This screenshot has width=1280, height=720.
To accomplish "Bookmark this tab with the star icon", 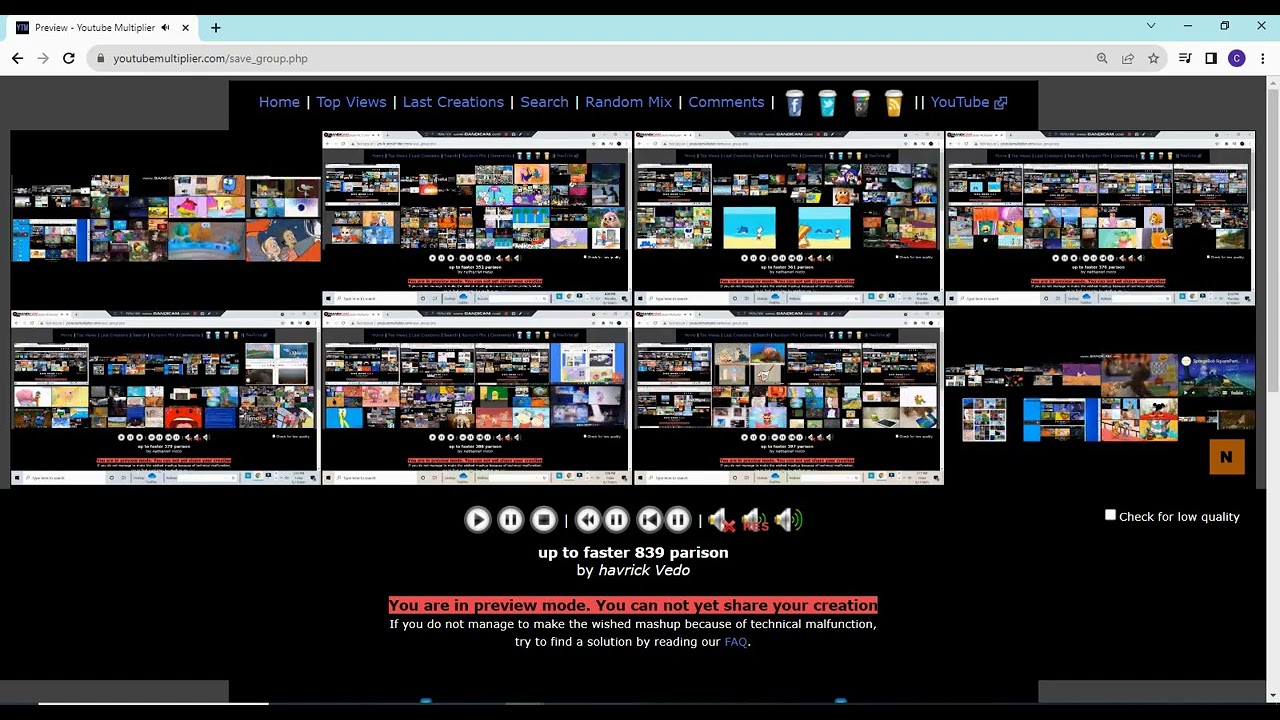I will [x=1153, y=58].
